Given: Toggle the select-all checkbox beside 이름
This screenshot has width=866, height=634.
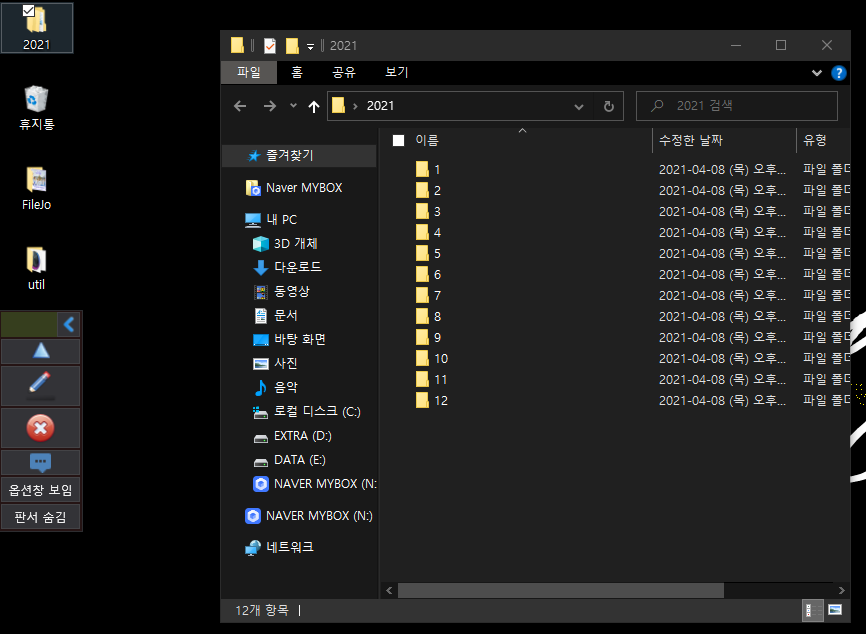Looking at the screenshot, I should 398,141.
